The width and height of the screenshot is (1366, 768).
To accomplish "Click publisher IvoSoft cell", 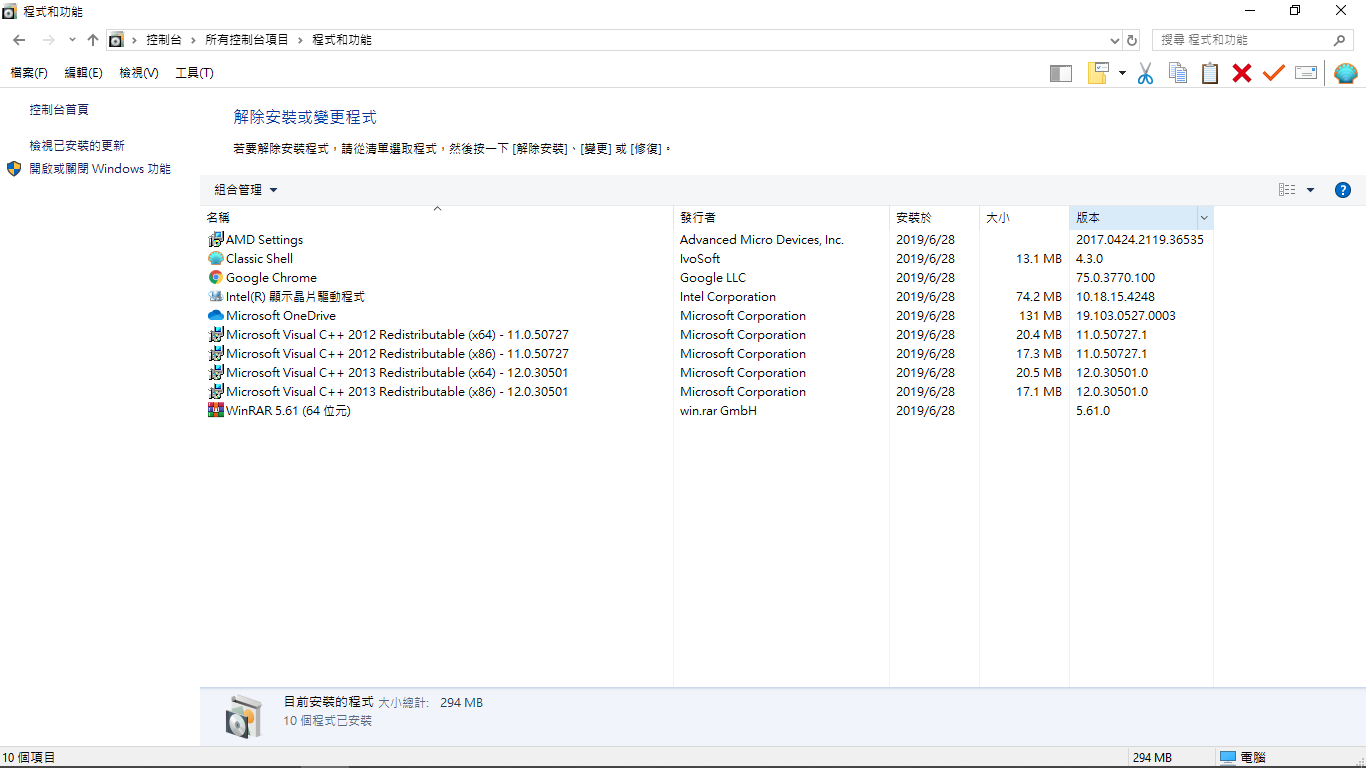I will [x=700, y=259].
